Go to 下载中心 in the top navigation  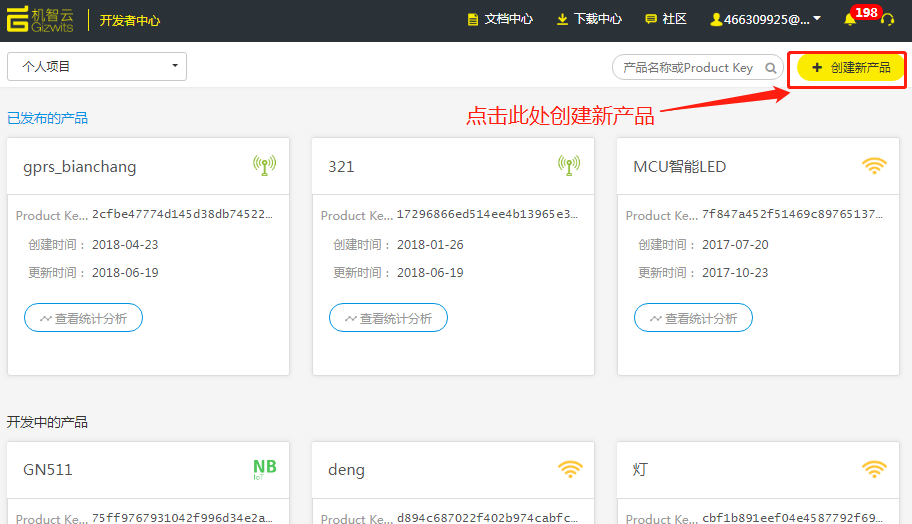[x=589, y=20]
